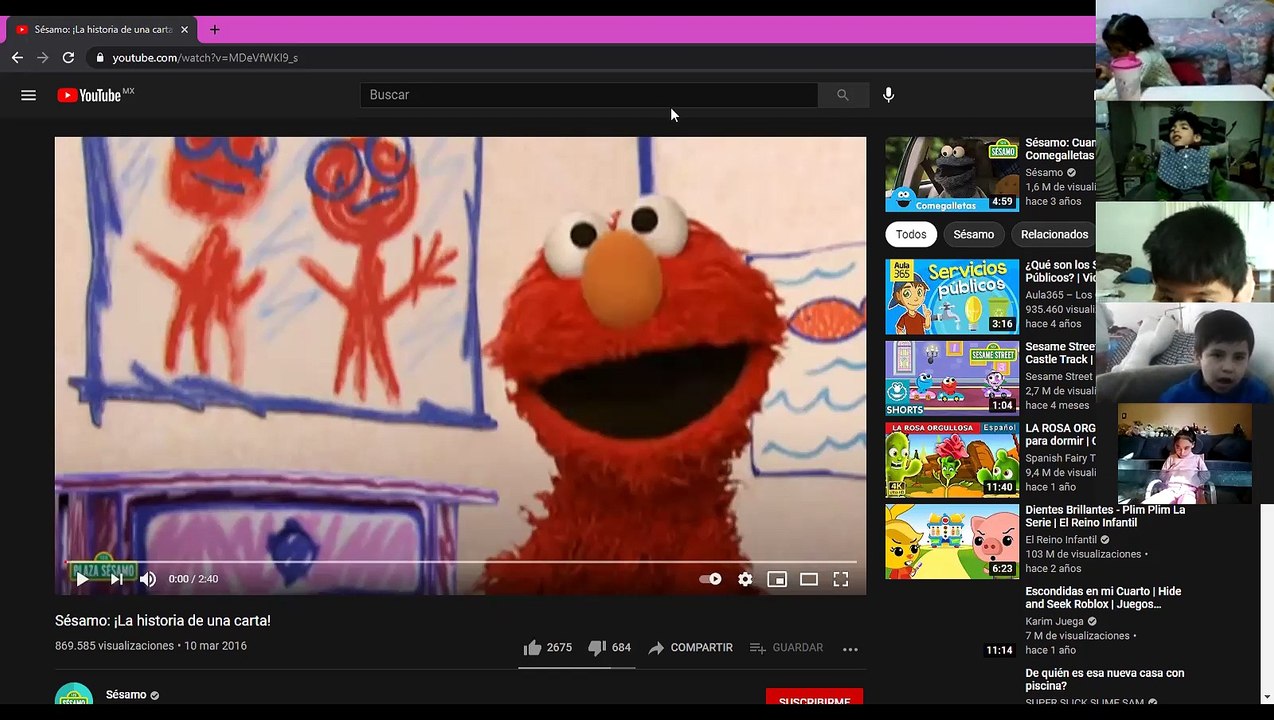
Task: Select the Relacionados filter chip
Action: [x=1054, y=234]
